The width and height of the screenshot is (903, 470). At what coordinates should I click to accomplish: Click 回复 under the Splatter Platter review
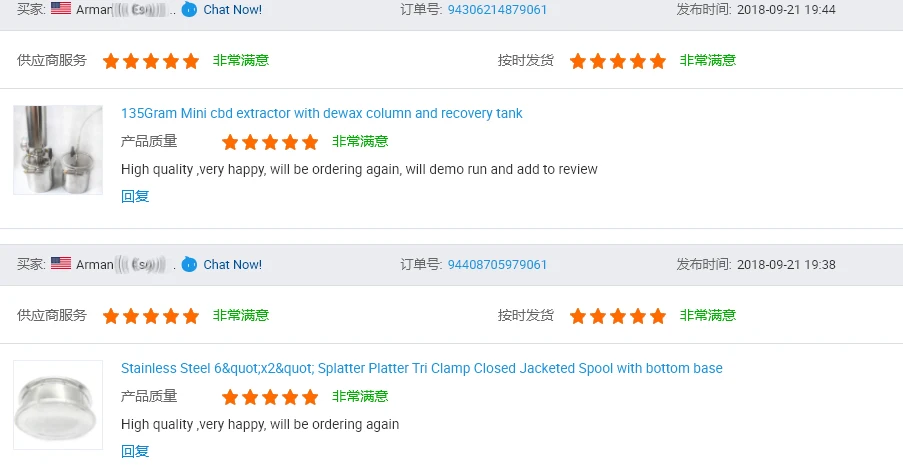pos(135,451)
